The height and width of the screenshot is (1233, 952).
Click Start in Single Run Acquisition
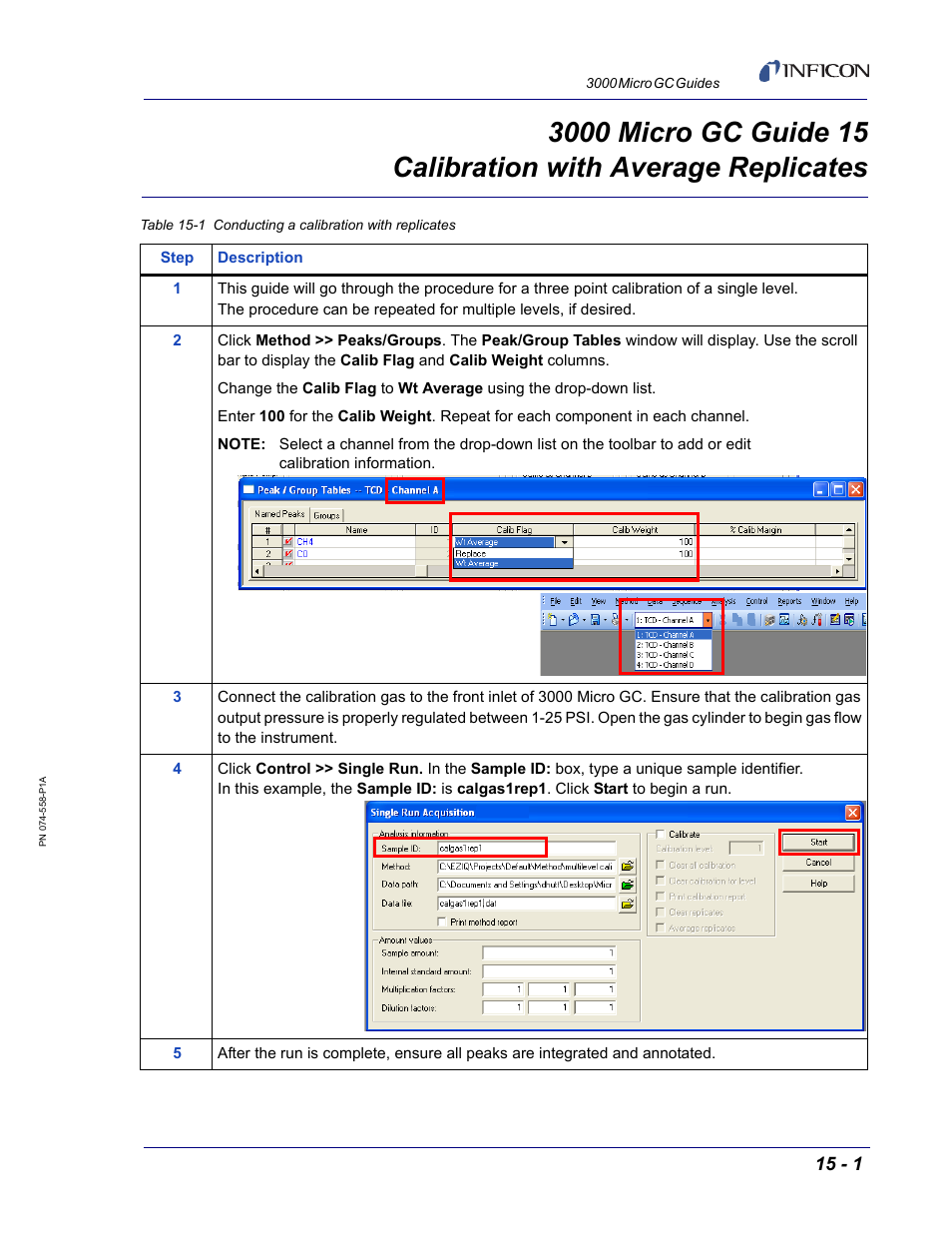coord(818,843)
